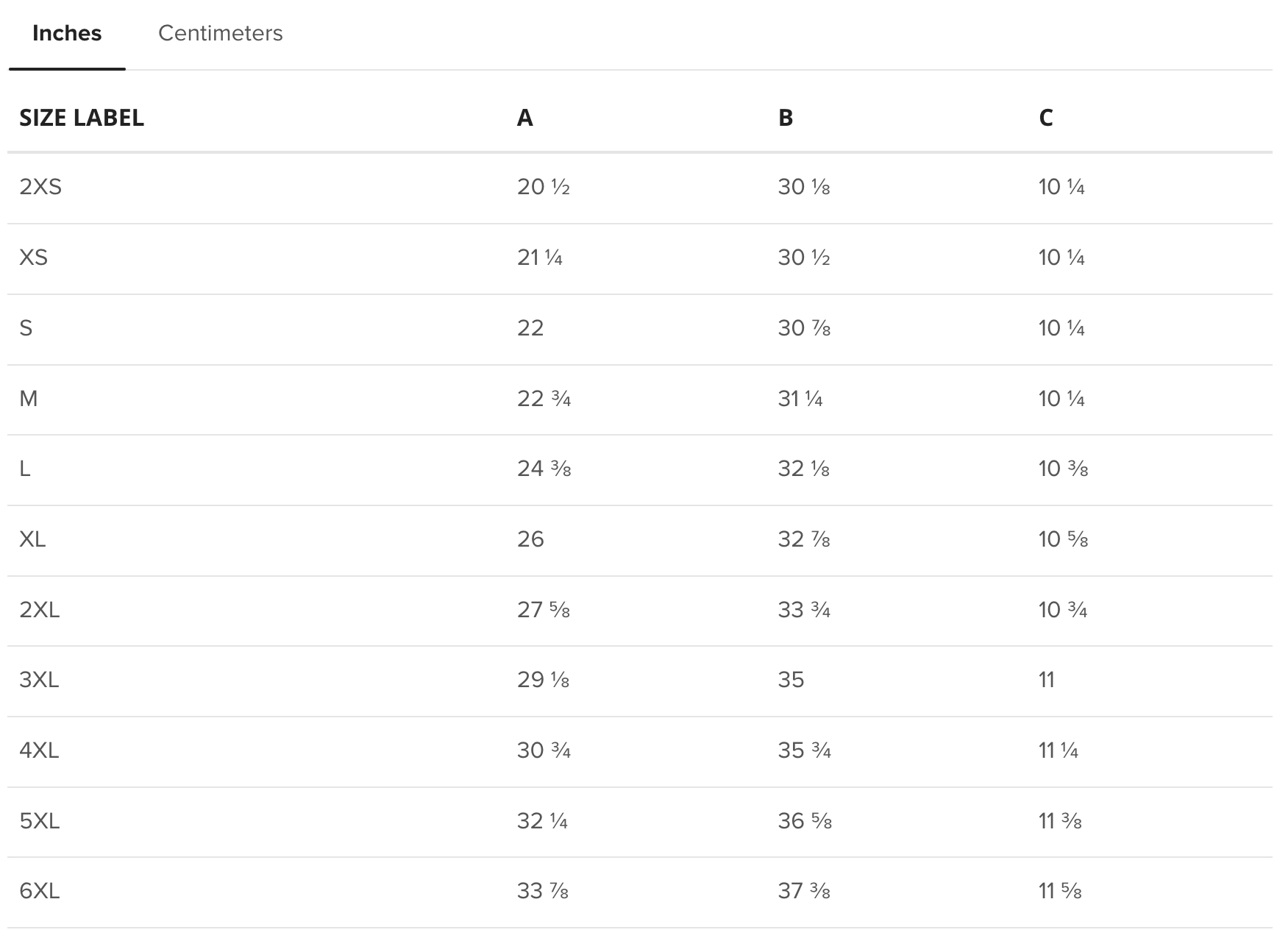Click column header C
Screen dimensions: 1277x952
[x=1046, y=118]
